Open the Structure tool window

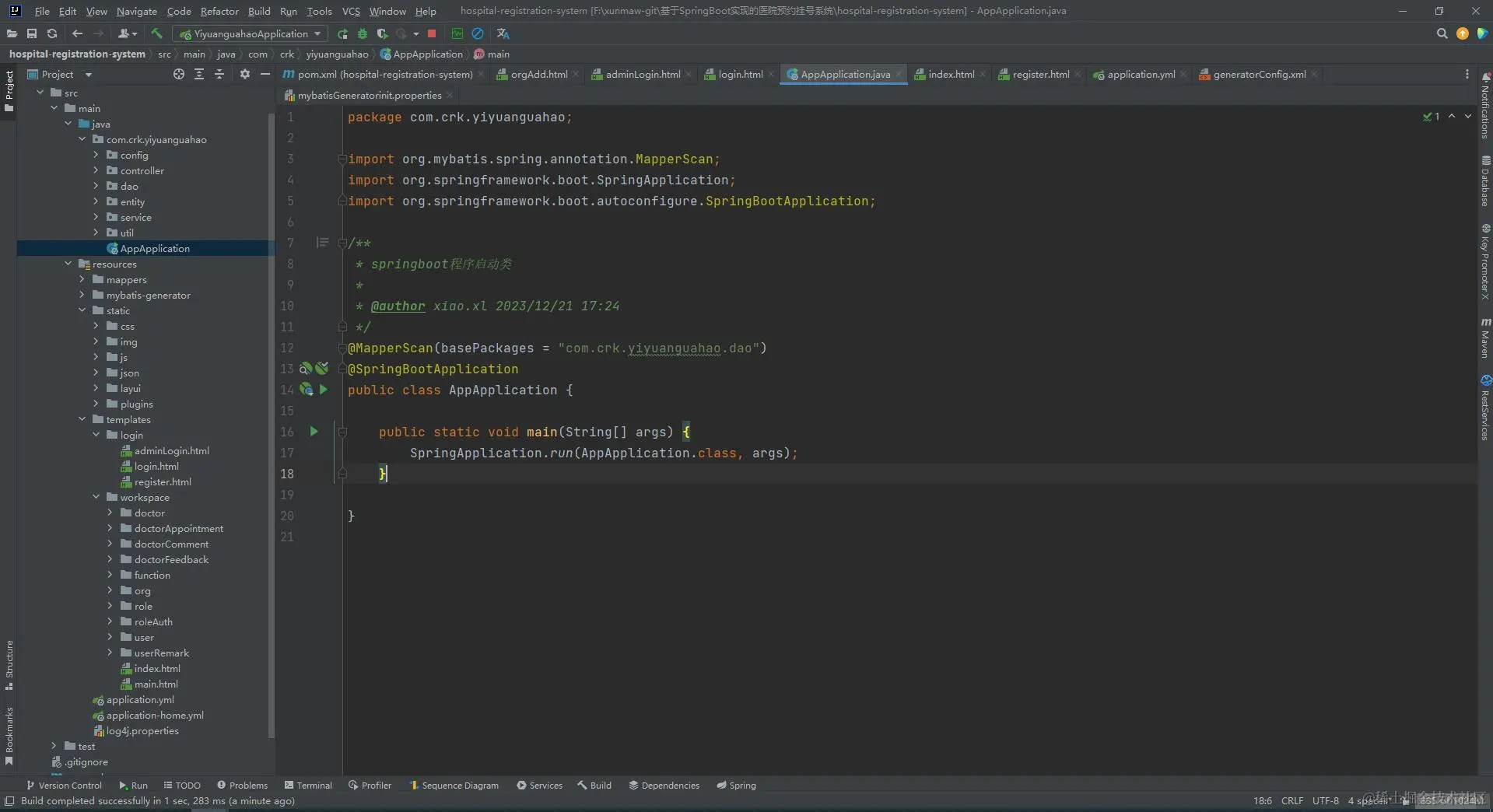tap(9, 665)
